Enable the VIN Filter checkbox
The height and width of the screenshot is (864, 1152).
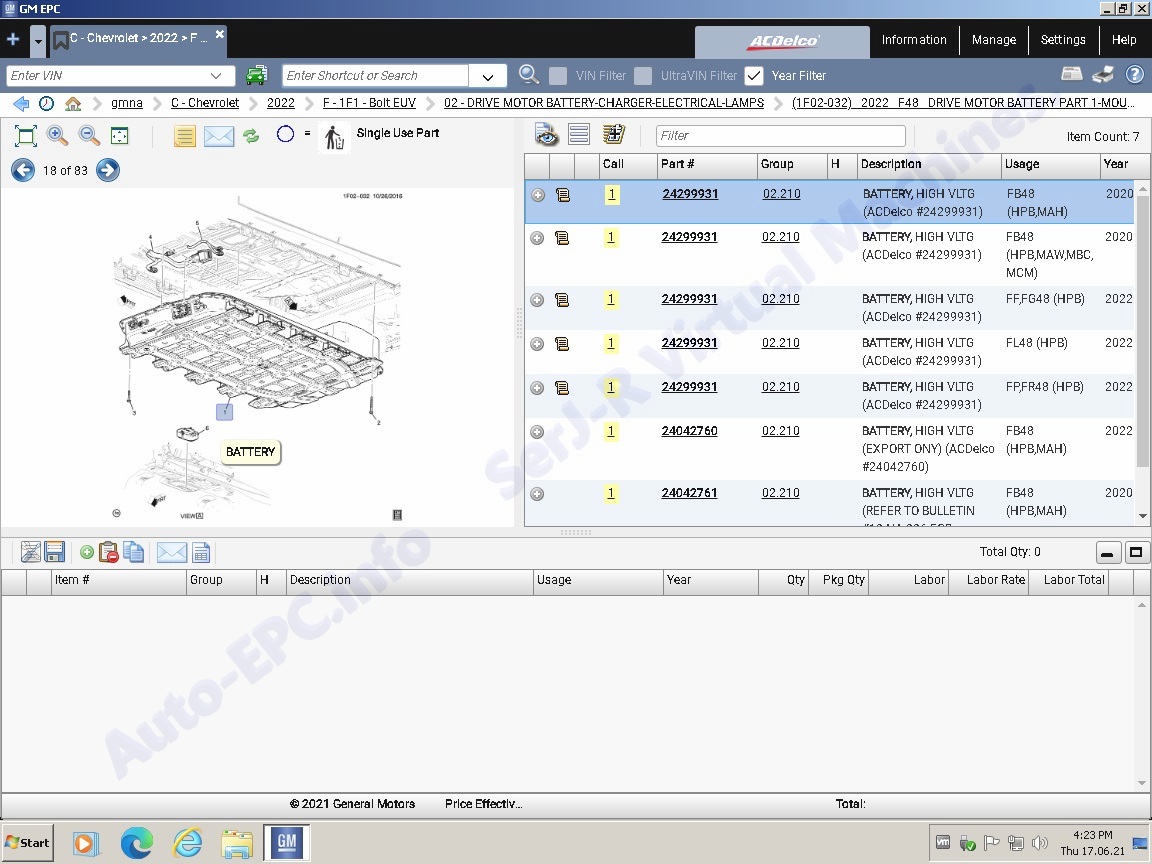(558, 76)
